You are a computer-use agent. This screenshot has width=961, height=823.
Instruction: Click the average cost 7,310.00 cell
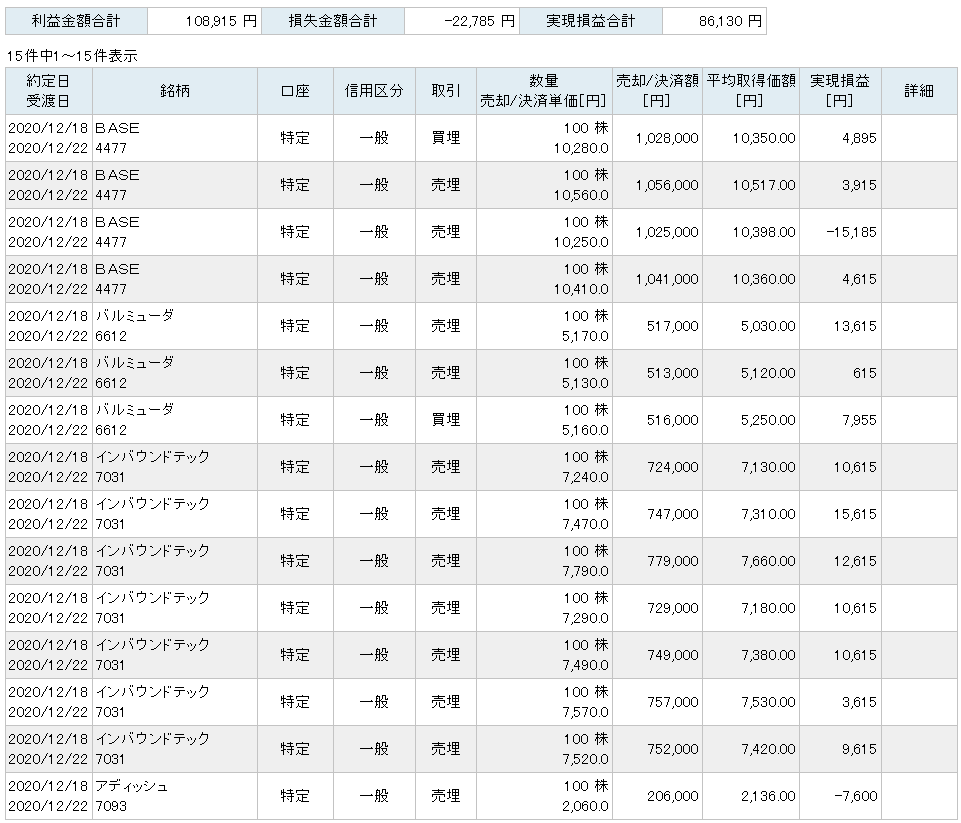tap(751, 514)
